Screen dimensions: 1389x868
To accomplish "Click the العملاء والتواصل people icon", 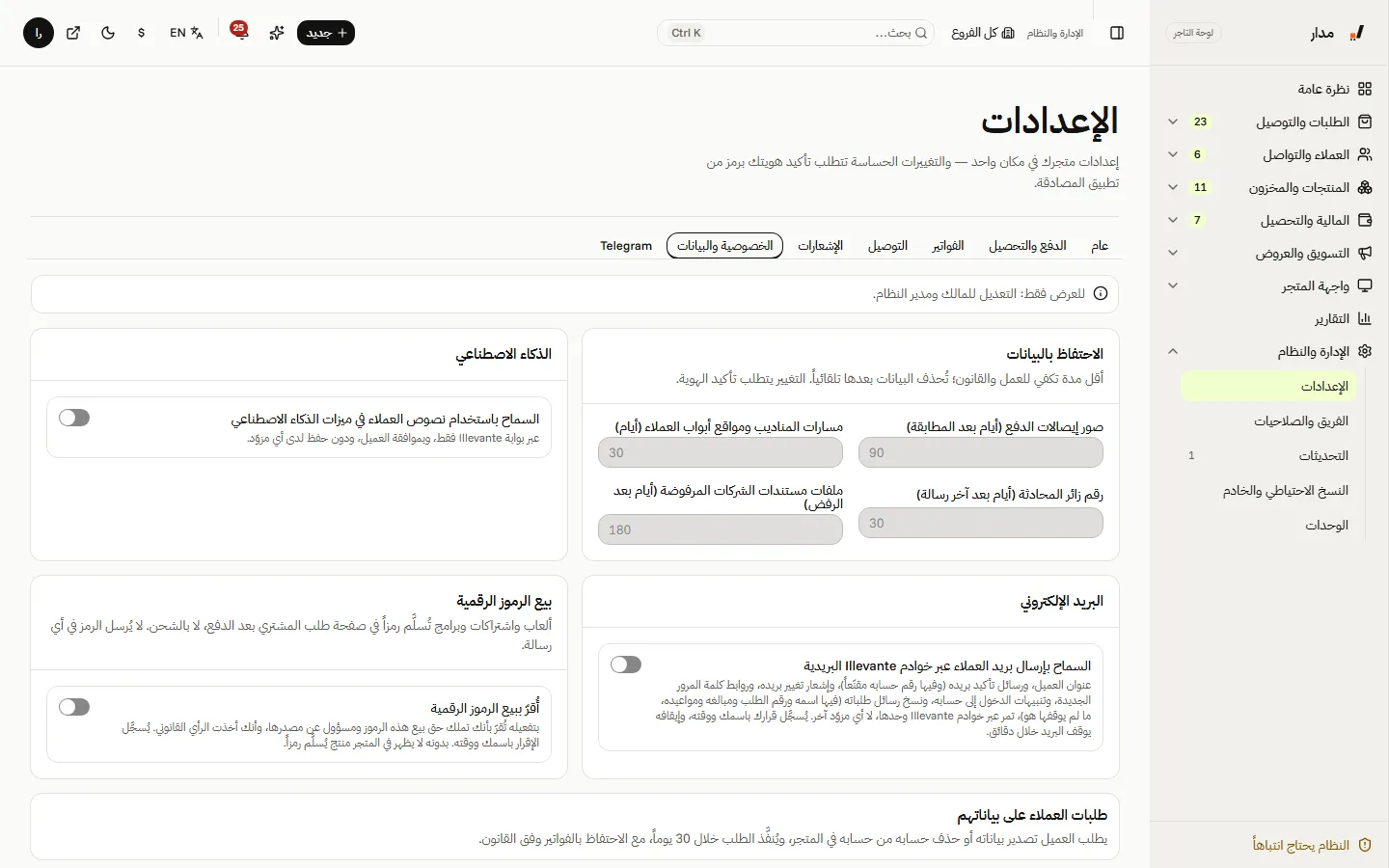I will tap(1365, 154).
